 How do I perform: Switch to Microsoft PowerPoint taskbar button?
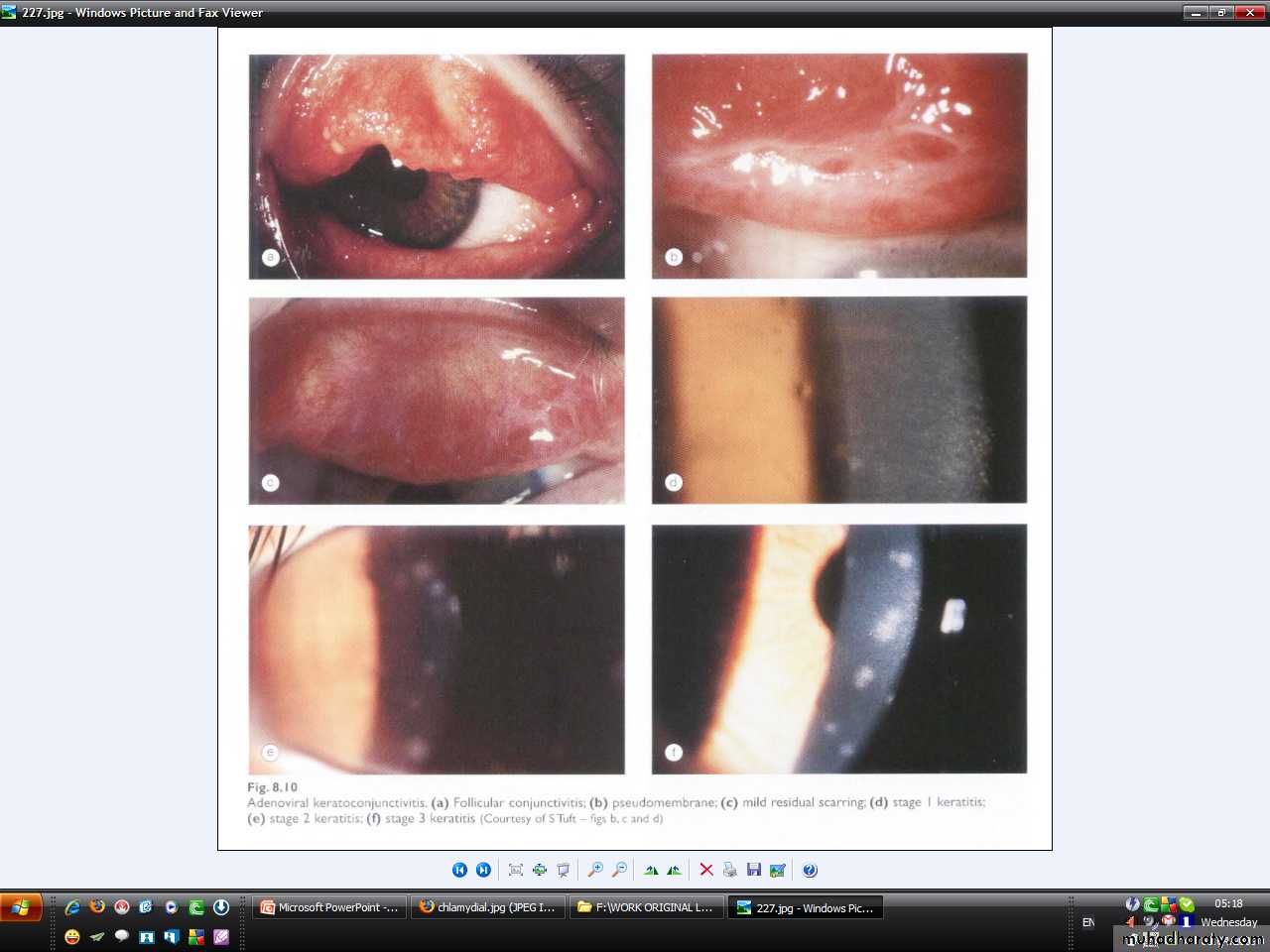pyautogui.click(x=329, y=907)
